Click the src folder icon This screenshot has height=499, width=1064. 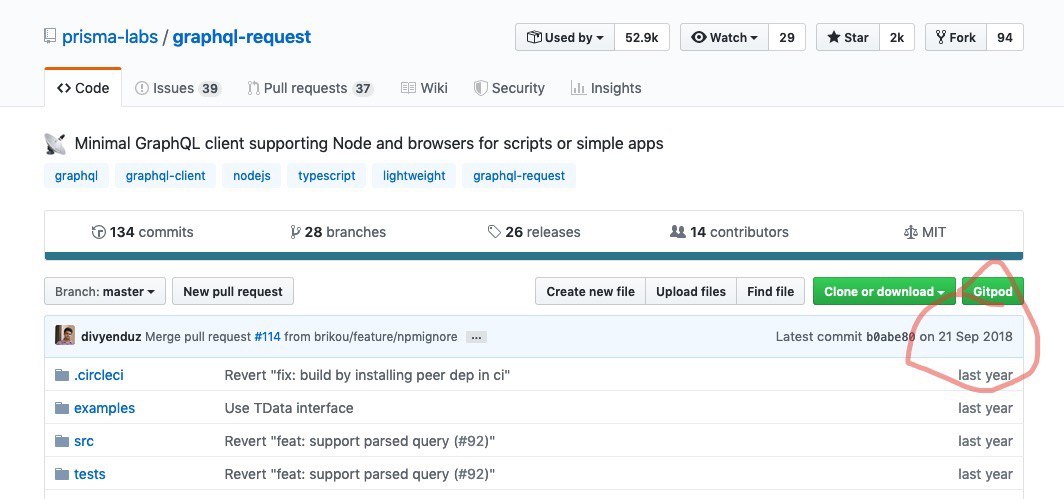[x=62, y=441]
